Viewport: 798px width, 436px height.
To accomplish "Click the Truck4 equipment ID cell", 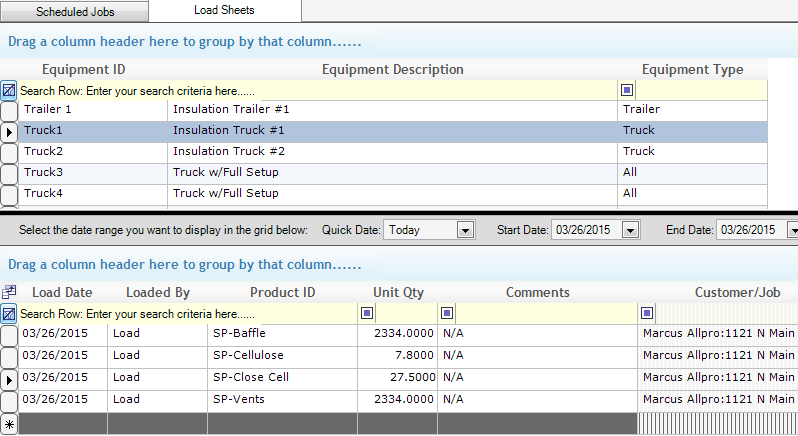I will [x=93, y=193].
